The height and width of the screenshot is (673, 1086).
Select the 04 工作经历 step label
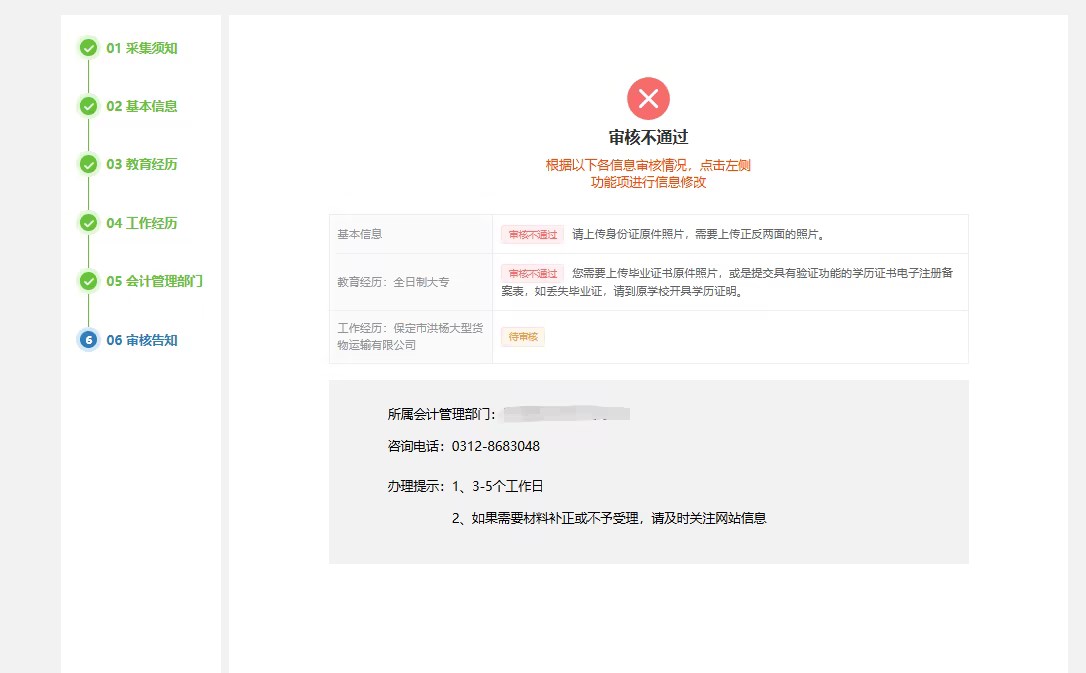point(142,223)
